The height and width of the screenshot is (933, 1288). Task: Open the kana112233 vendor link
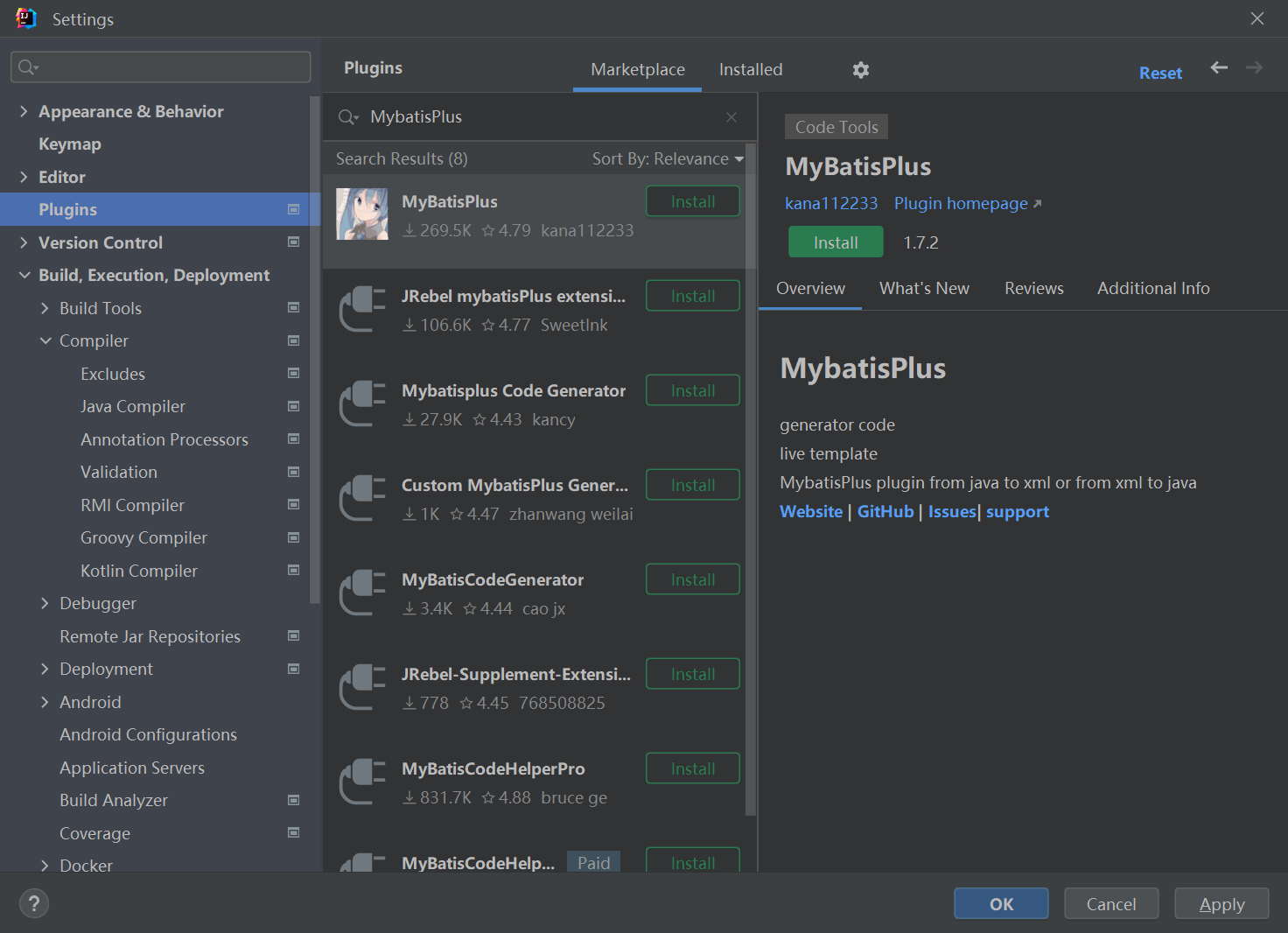(831, 203)
